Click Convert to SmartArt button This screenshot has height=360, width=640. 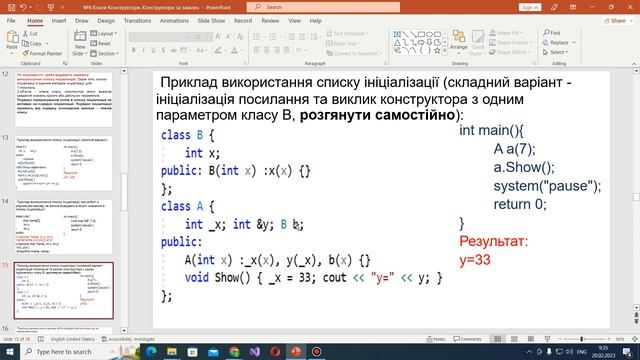(354, 53)
